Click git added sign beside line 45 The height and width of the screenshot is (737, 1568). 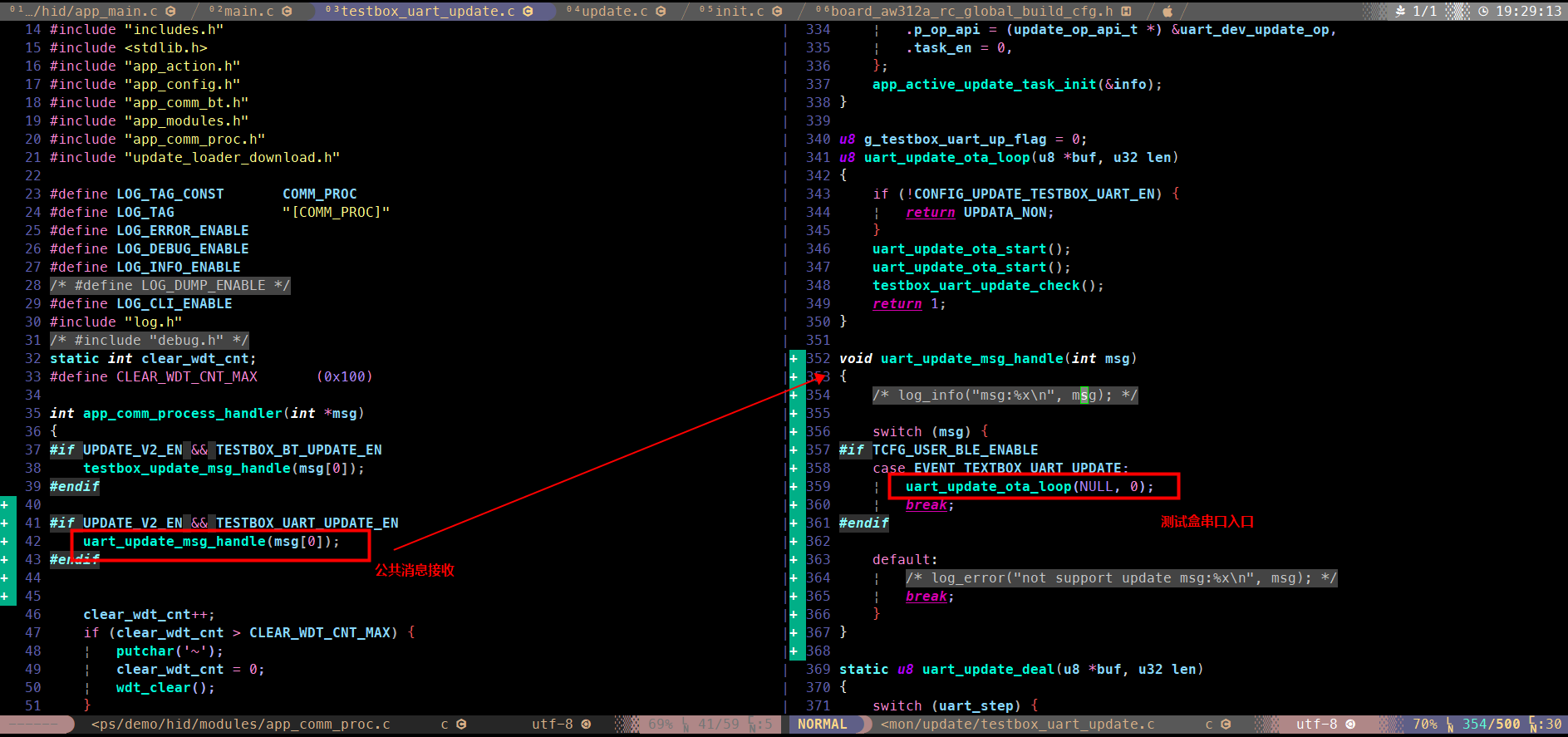(x=5, y=597)
